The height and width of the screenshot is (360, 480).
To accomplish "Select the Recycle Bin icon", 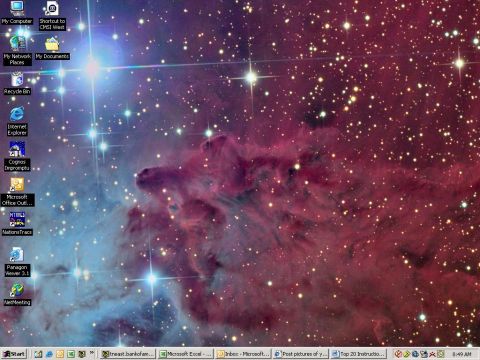I will coord(17,83).
